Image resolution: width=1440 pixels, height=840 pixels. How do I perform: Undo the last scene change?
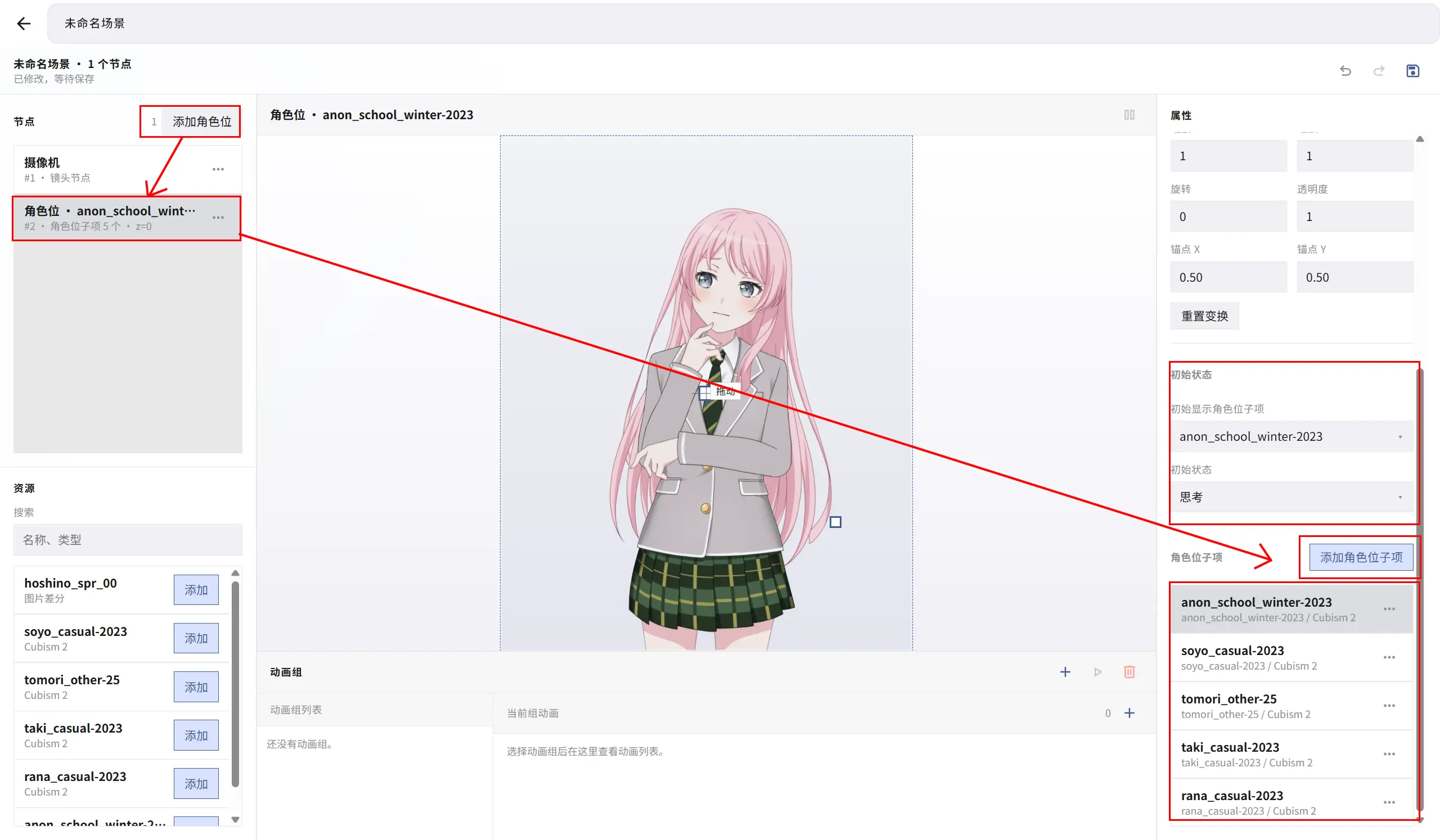pos(1345,71)
